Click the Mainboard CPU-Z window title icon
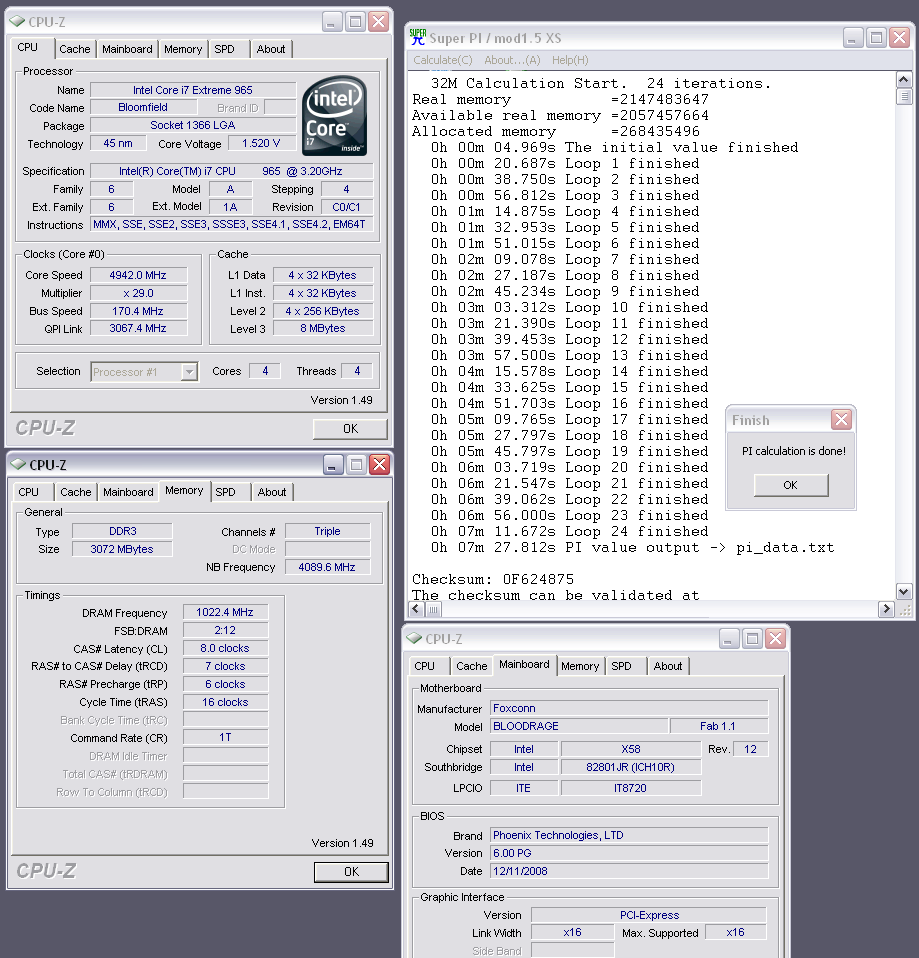The width and height of the screenshot is (919, 958). (x=414, y=638)
